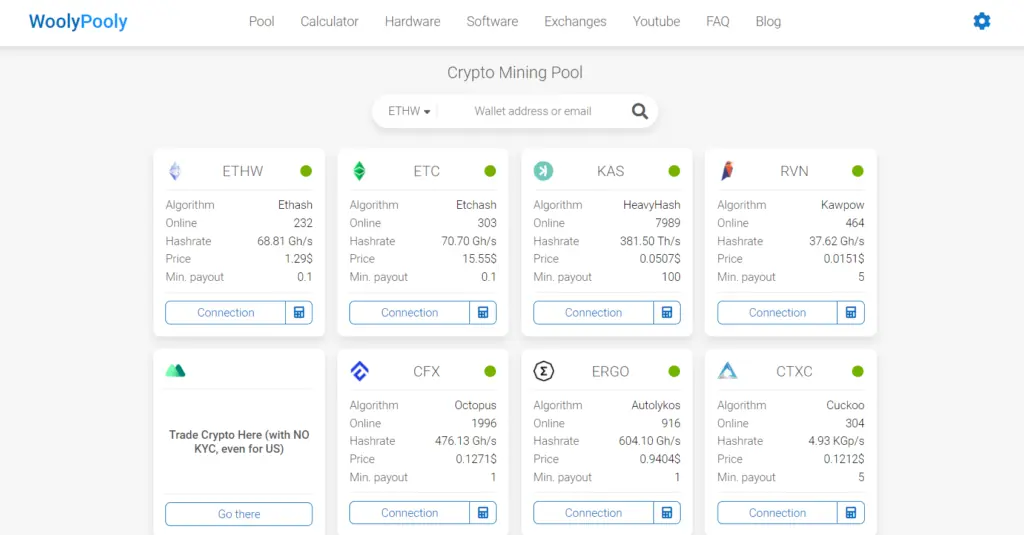
Task: Click the ETC green status dot
Action: pyautogui.click(x=490, y=171)
